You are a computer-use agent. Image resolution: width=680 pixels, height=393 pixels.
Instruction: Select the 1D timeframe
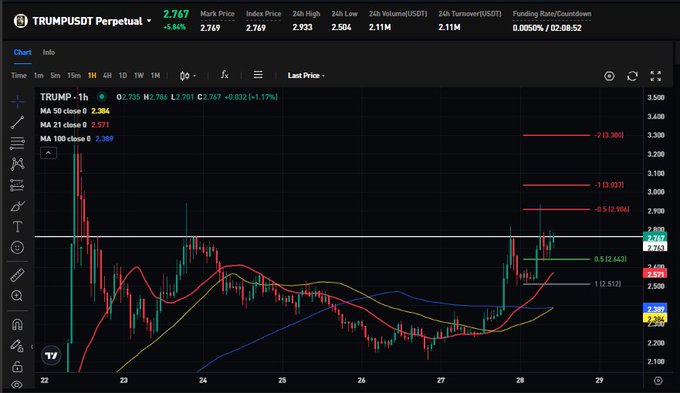pyautogui.click(x=123, y=75)
